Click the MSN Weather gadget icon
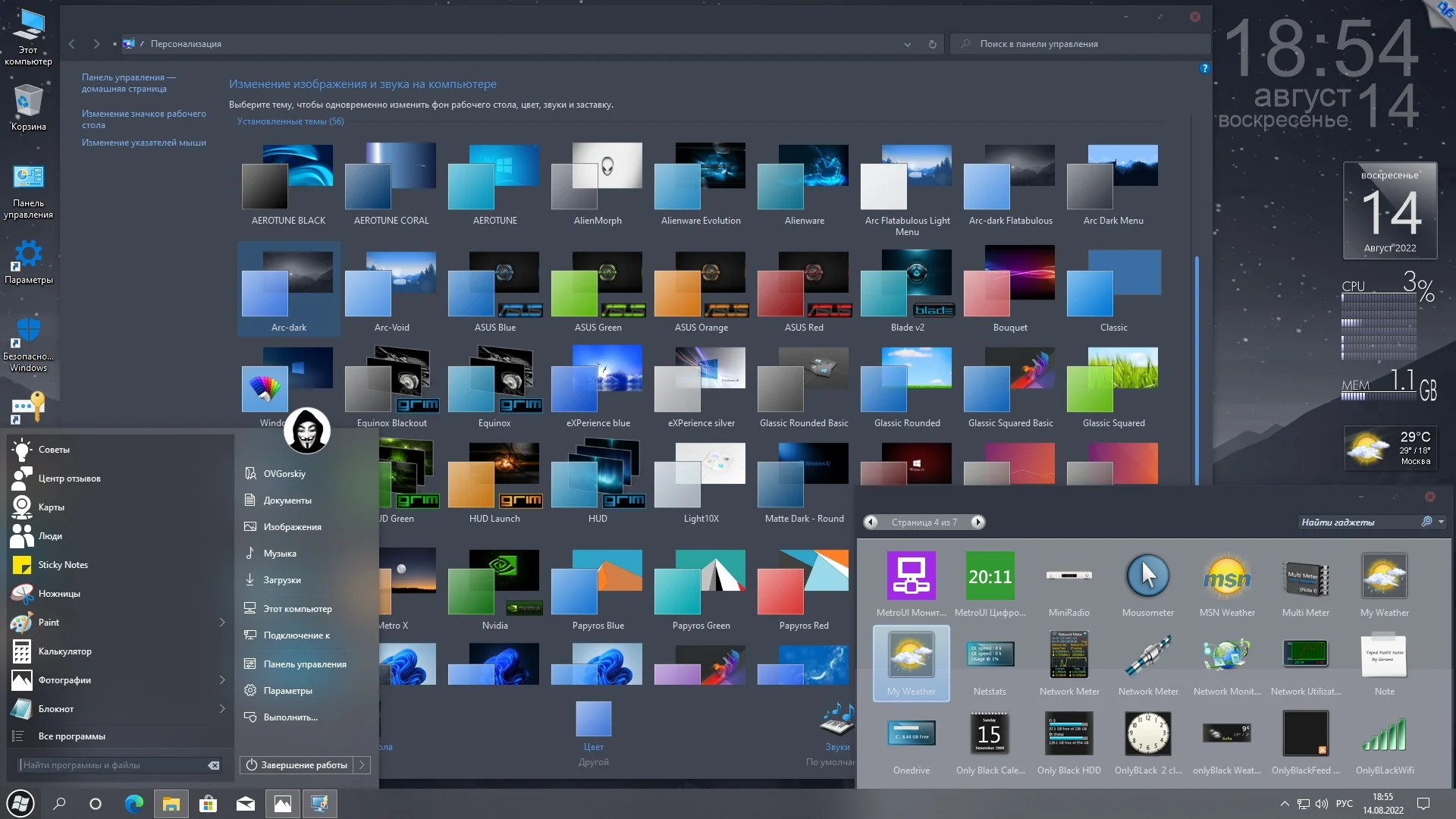Viewport: 1456px width, 819px height. (x=1226, y=577)
